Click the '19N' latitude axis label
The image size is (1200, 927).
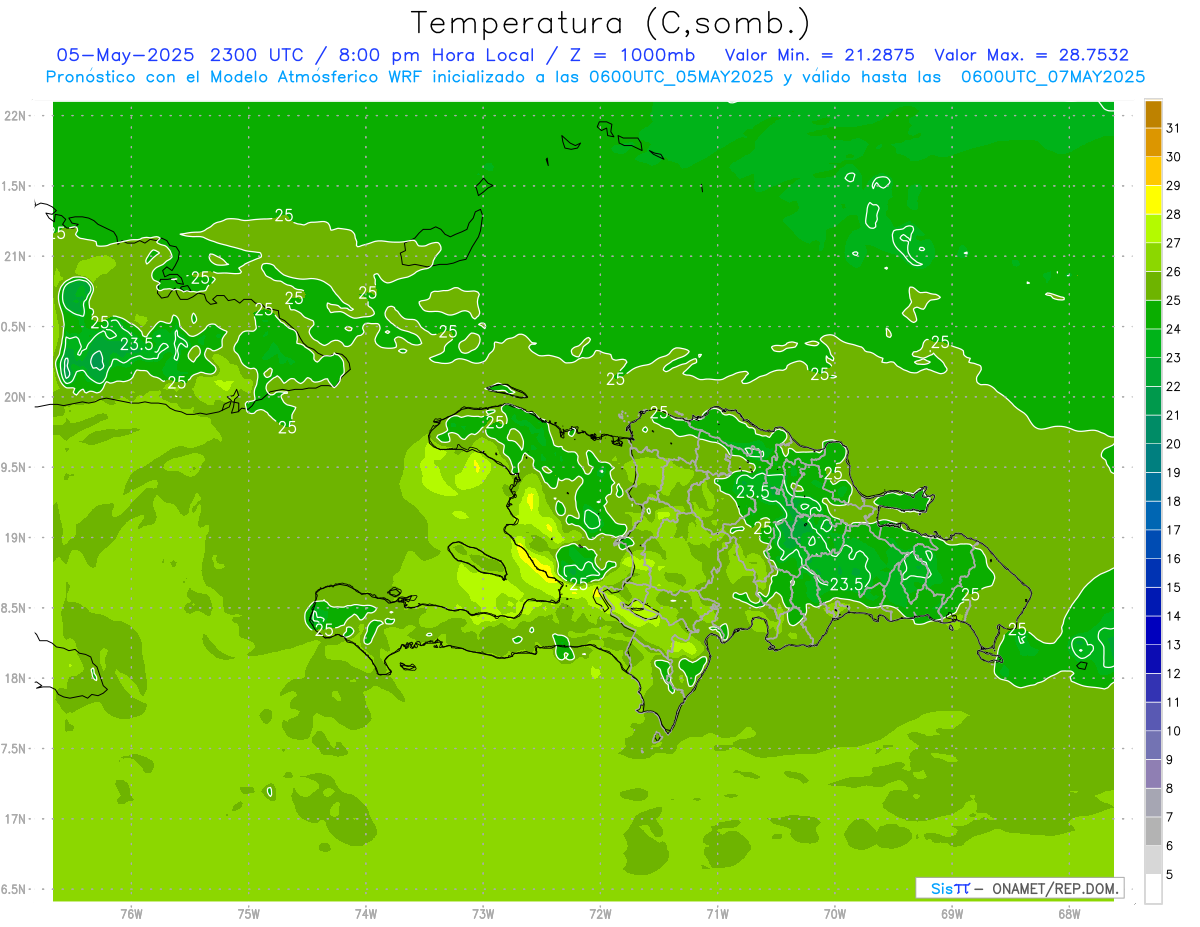pyautogui.click(x=15, y=538)
